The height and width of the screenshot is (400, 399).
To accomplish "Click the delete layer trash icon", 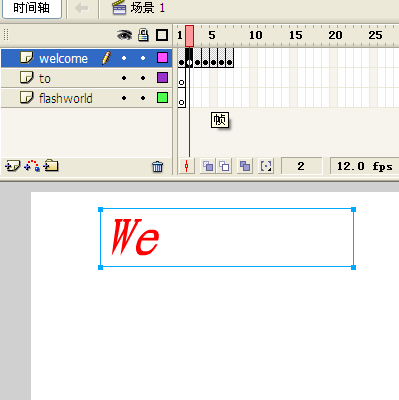I will click(158, 166).
